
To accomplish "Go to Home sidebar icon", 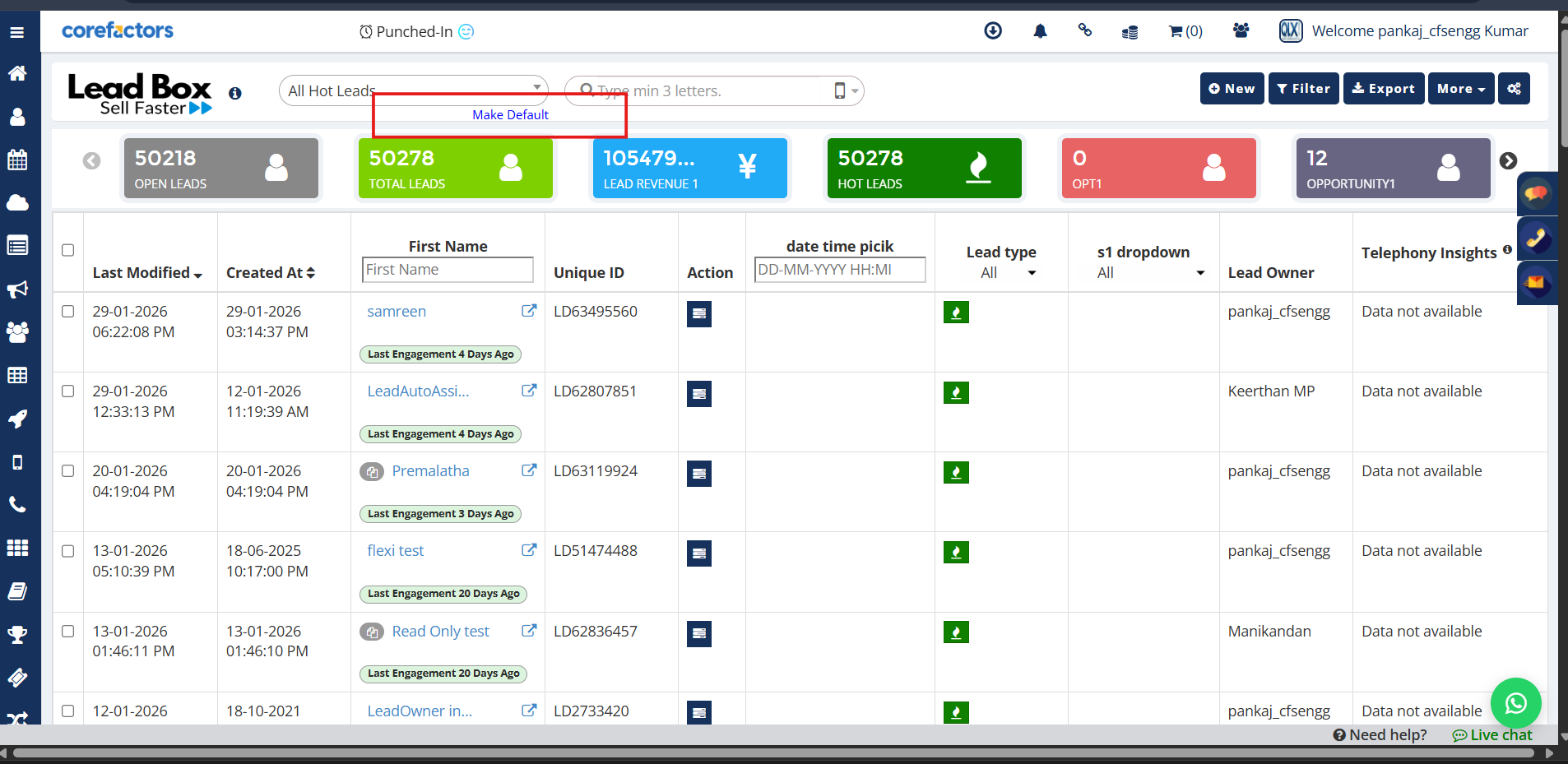I will tap(17, 73).
